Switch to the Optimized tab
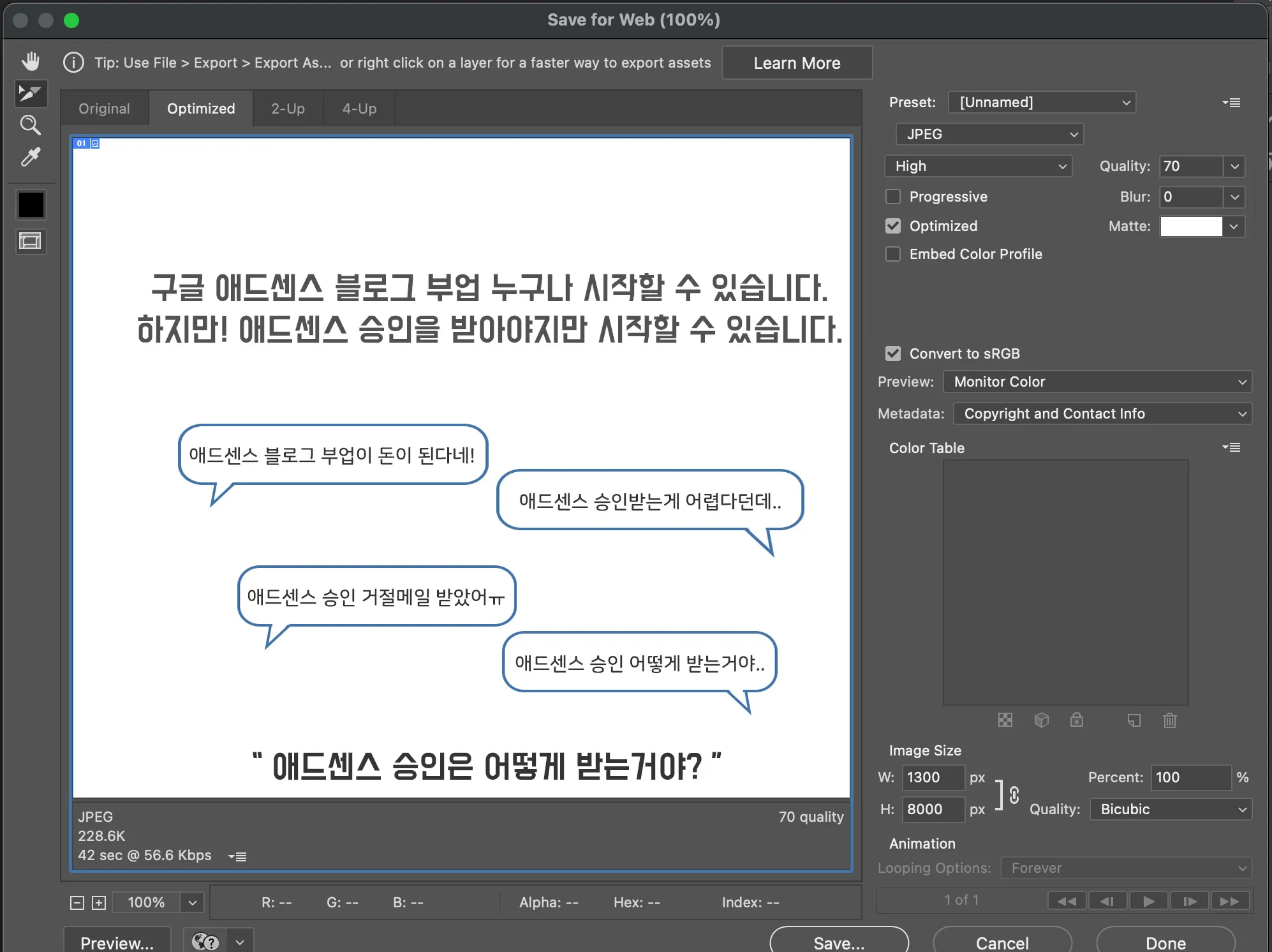Image resolution: width=1272 pixels, height=952 pixels. click(201, 108)
